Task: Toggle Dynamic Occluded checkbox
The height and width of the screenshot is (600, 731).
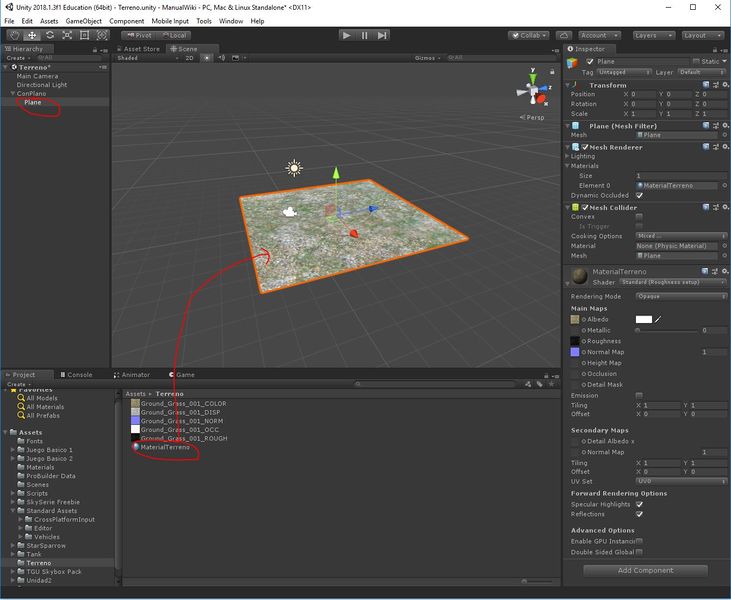Action: coord(640,195)
